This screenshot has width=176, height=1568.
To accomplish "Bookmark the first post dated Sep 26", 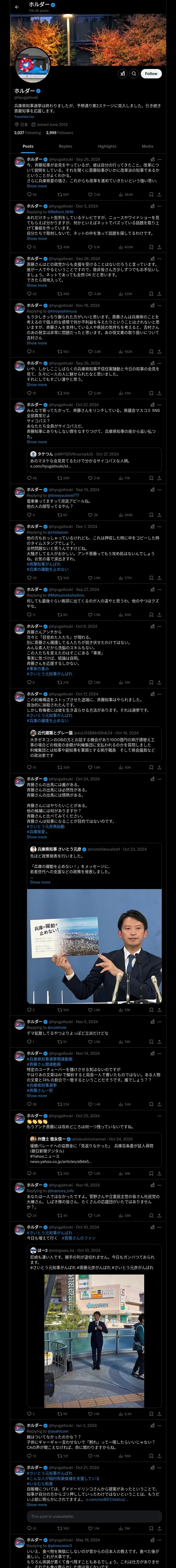I will tap(151, 195).
